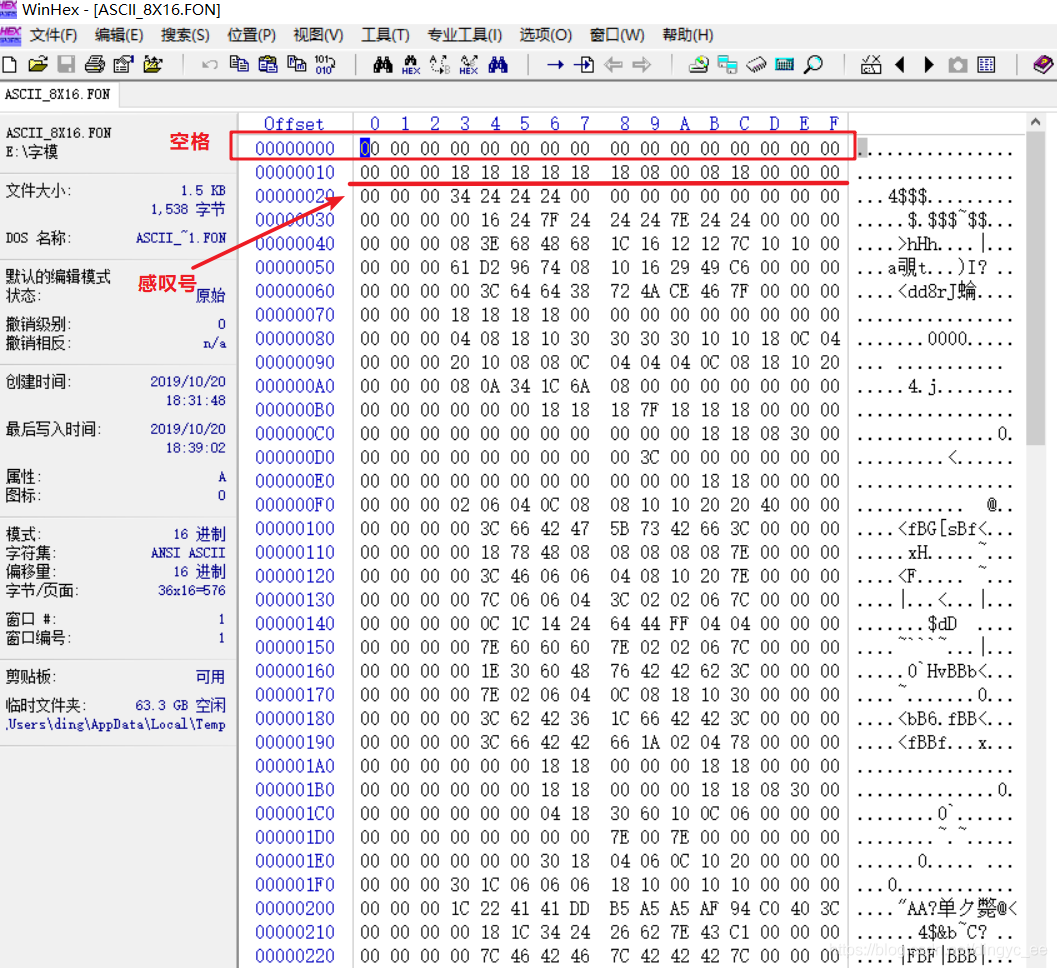Click offset label 00000010
Image resolution: width=1057 pixels, height=968 pixels.
click(295, 173)
